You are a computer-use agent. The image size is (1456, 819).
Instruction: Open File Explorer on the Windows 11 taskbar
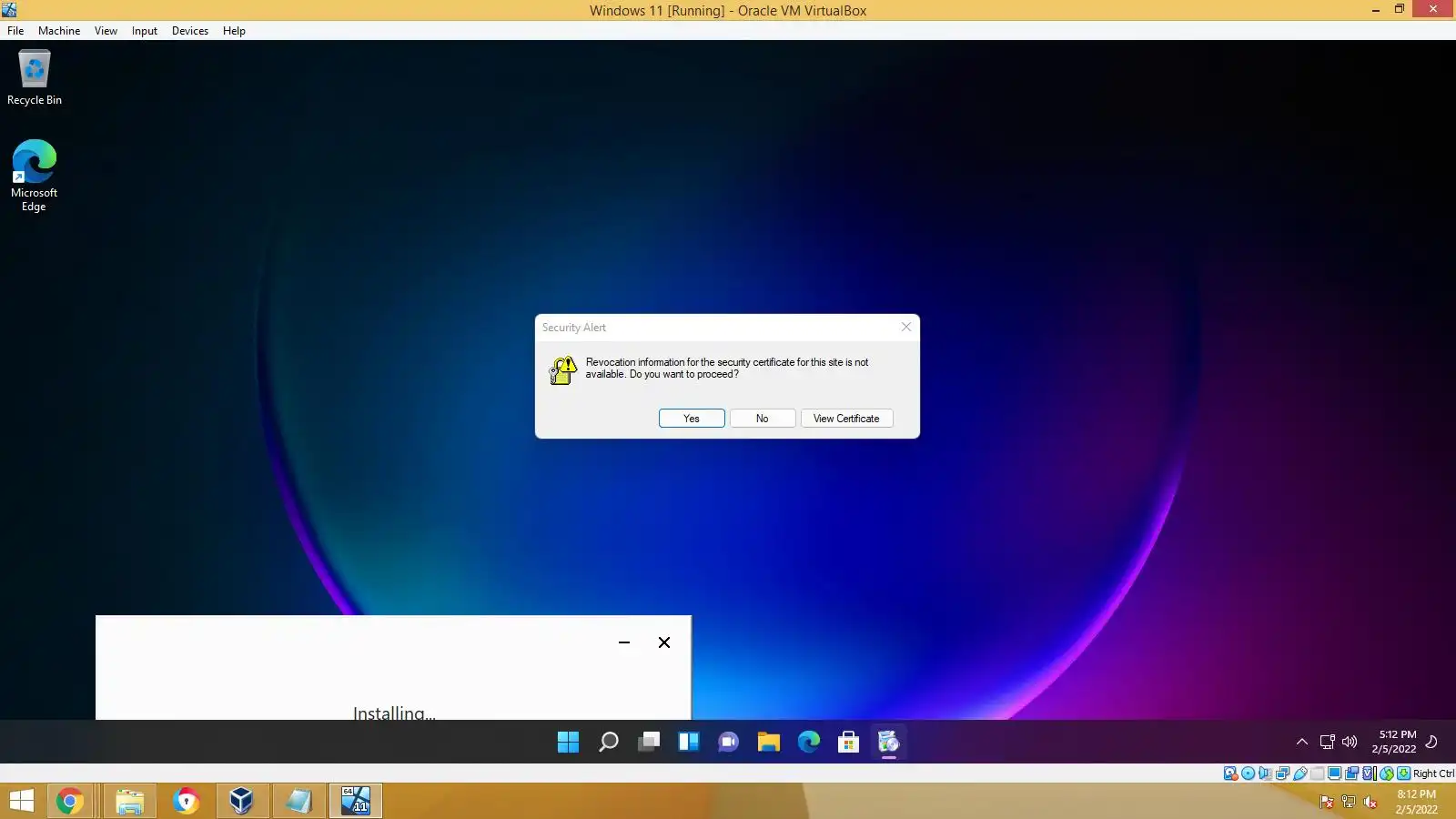(x=769, y=743)
